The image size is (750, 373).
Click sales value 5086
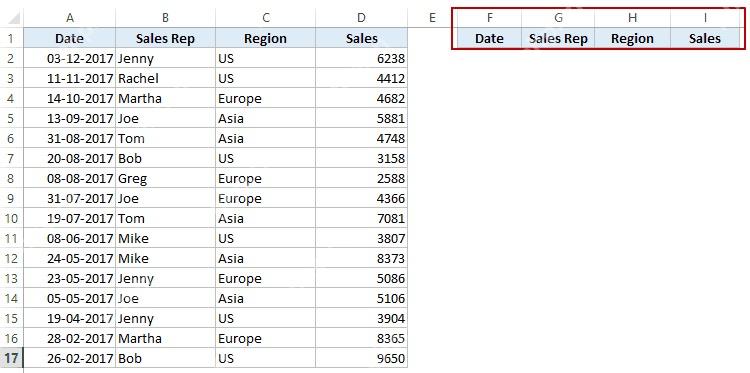362,278
